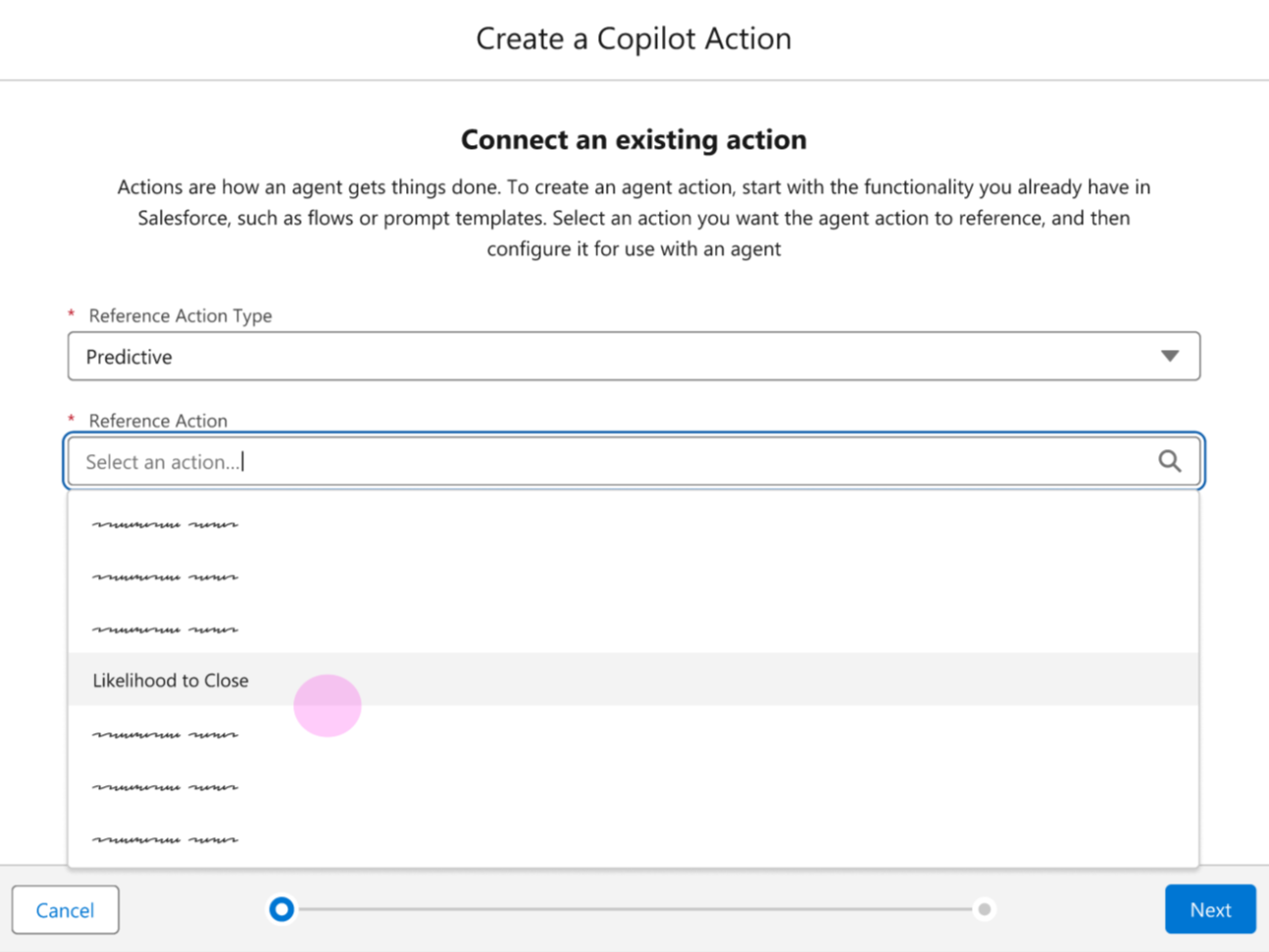
Task: Click the 'Connect an existing action' heading
Action: click(x=634, y=139)
